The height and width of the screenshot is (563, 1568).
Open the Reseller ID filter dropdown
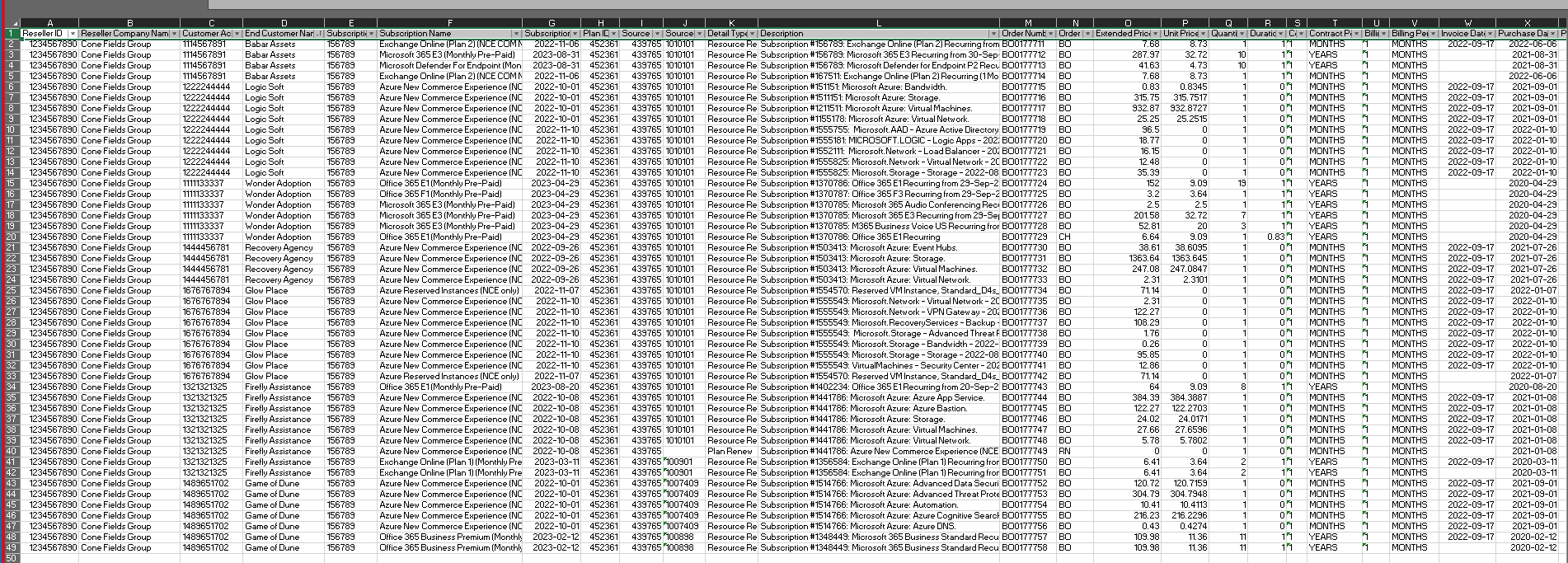[x=73, y=33]
